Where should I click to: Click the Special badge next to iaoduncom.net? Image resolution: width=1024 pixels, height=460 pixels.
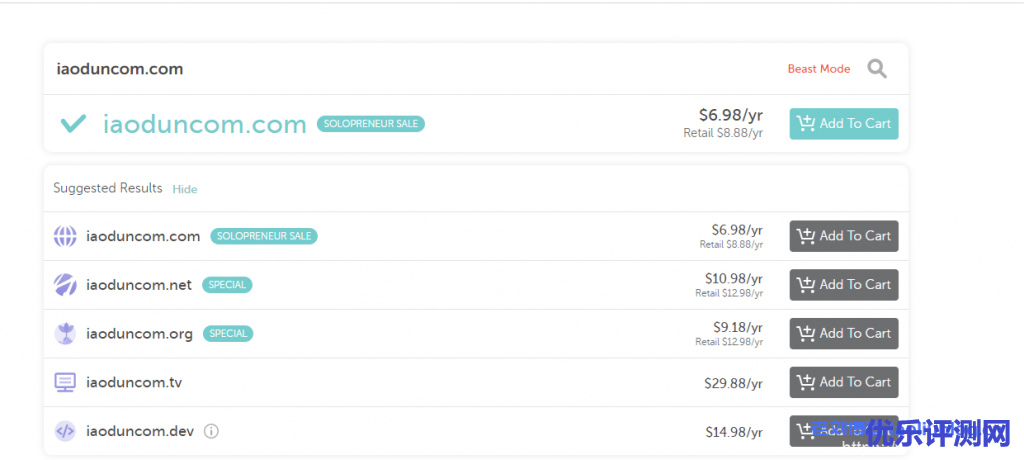[227, 285]
